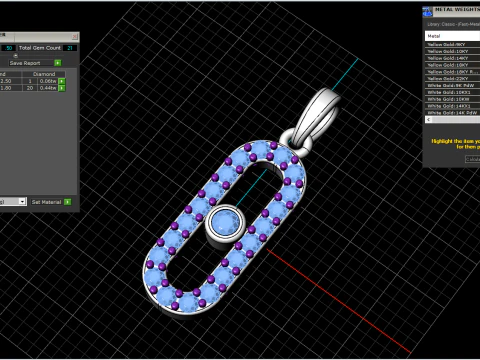The height and width of the screenshot is (360, 480).
Task: Click the Total Gem Count value 21
Action: [70, 48]
